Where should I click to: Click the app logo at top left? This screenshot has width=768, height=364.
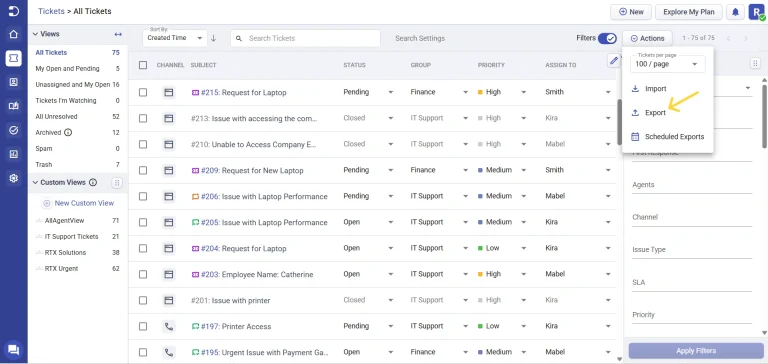click(x=14, y=11)
